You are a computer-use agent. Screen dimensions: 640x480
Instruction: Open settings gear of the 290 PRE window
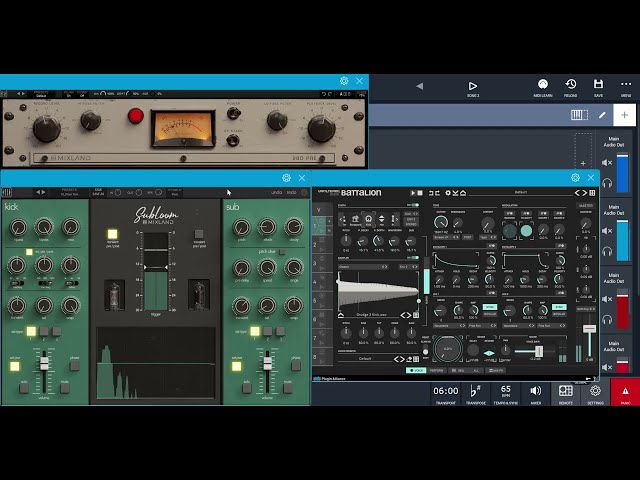click(x=344, y=81)
